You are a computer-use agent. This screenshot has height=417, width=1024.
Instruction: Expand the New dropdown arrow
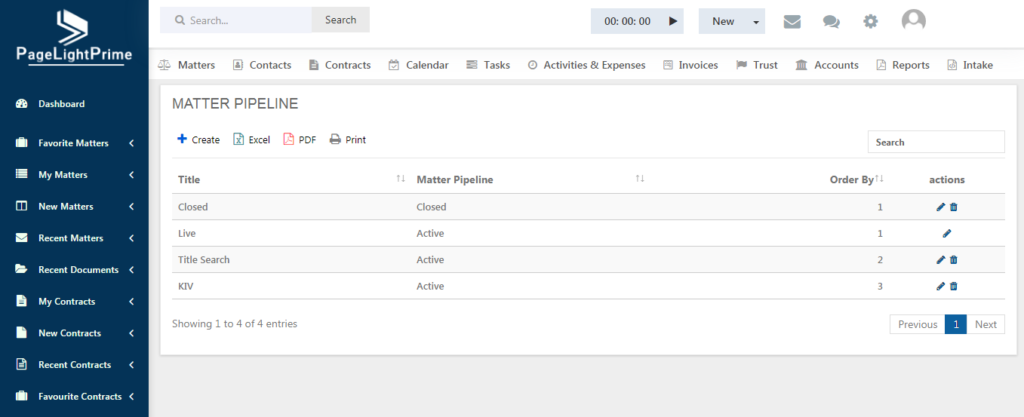click(756, 22)
